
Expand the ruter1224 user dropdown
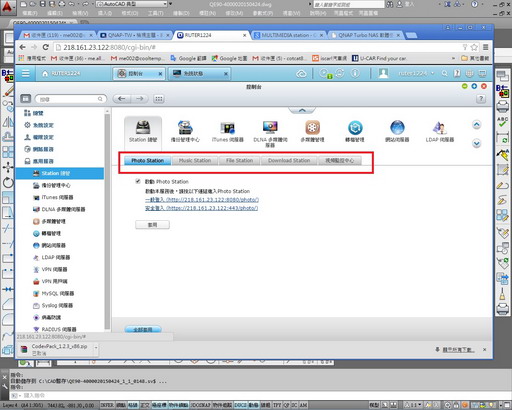[x=433, y=73]
